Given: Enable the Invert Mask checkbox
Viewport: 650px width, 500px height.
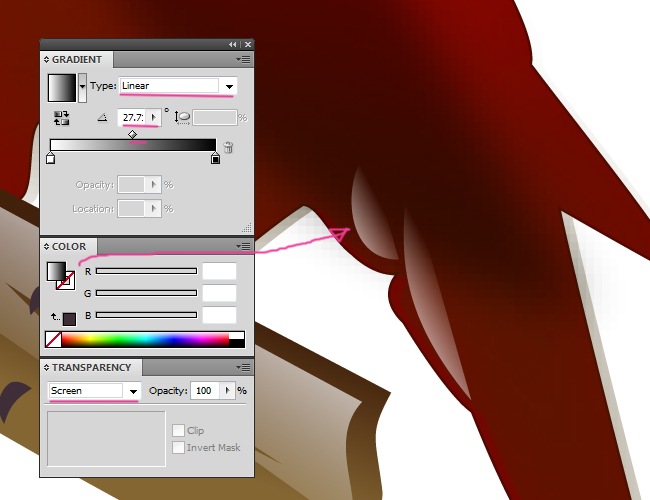Looking at the screenshot, I should pyautogui.click(x=178, y=448).
